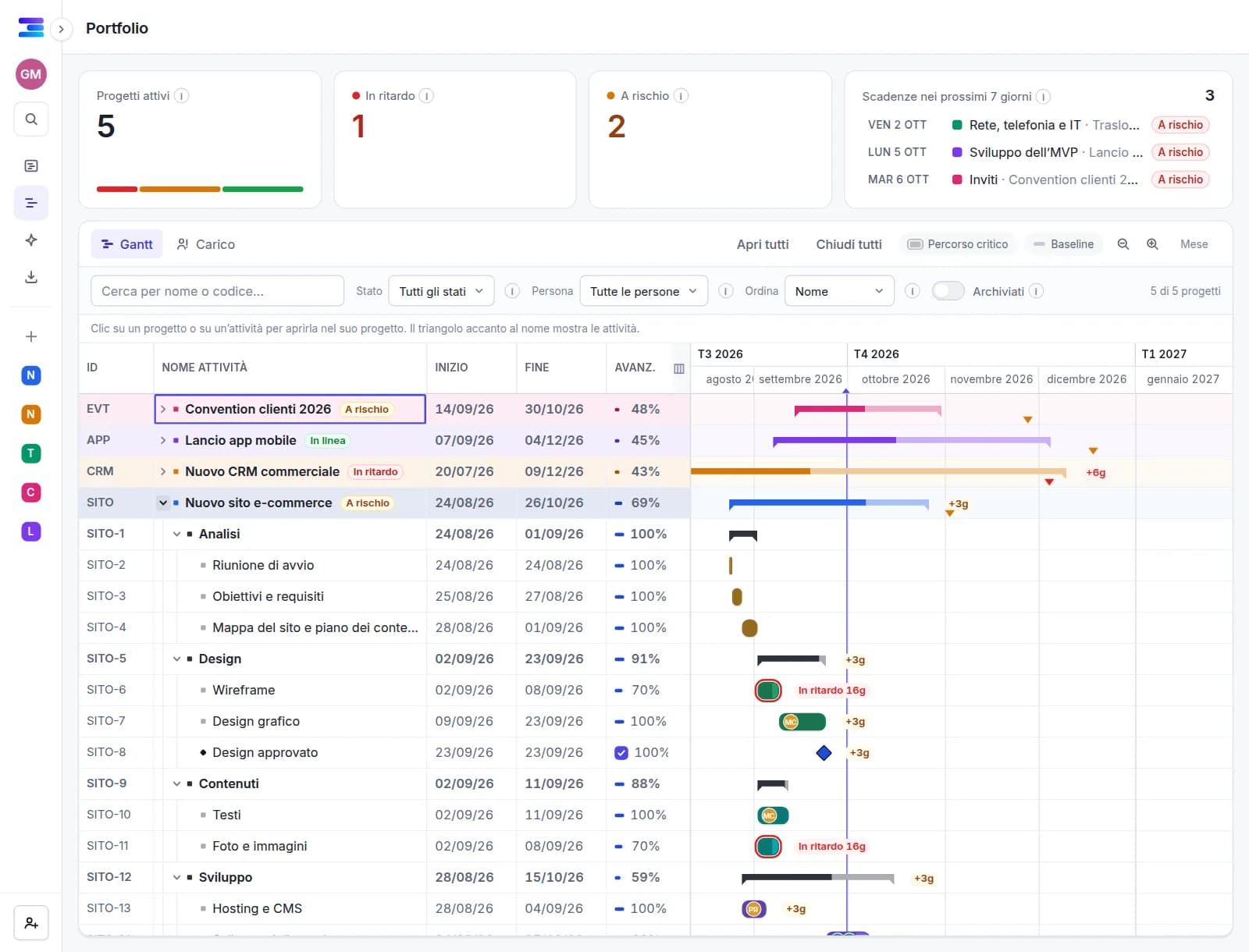Open the Ordina sort dropdown
Viewport: 1249px width, 952px height.
pos(839,291)
